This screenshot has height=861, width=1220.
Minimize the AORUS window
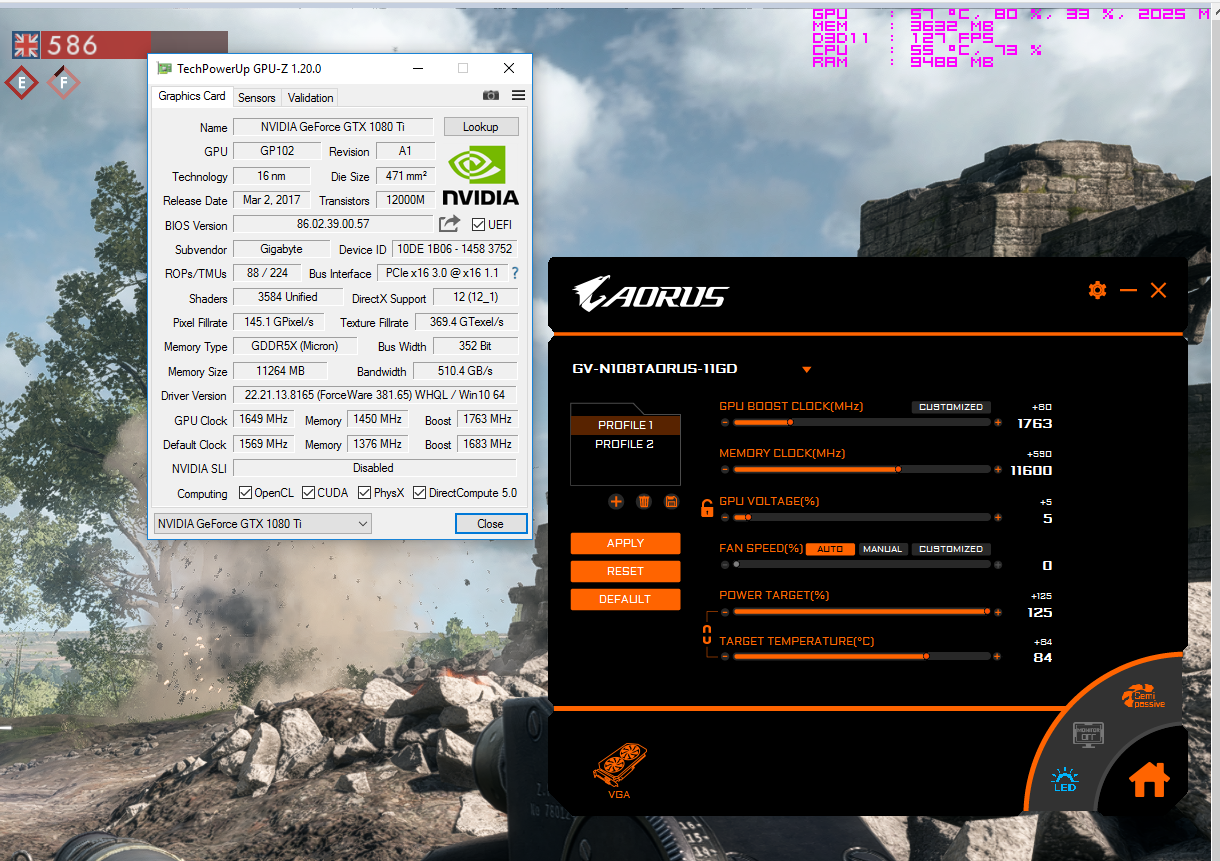1128,290
